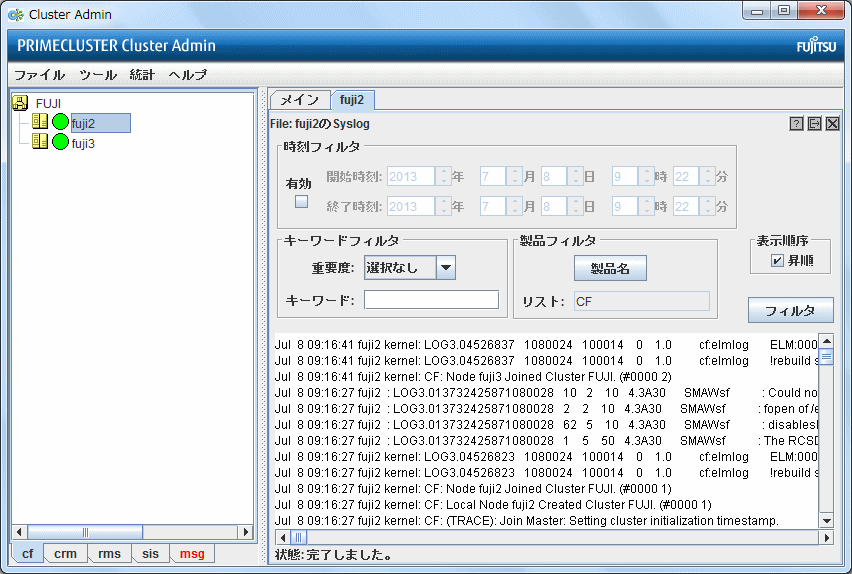The height and width of the screenshot is (574, 852).
Task: Switch to the cf bottom tab
Action: (27, 554)
